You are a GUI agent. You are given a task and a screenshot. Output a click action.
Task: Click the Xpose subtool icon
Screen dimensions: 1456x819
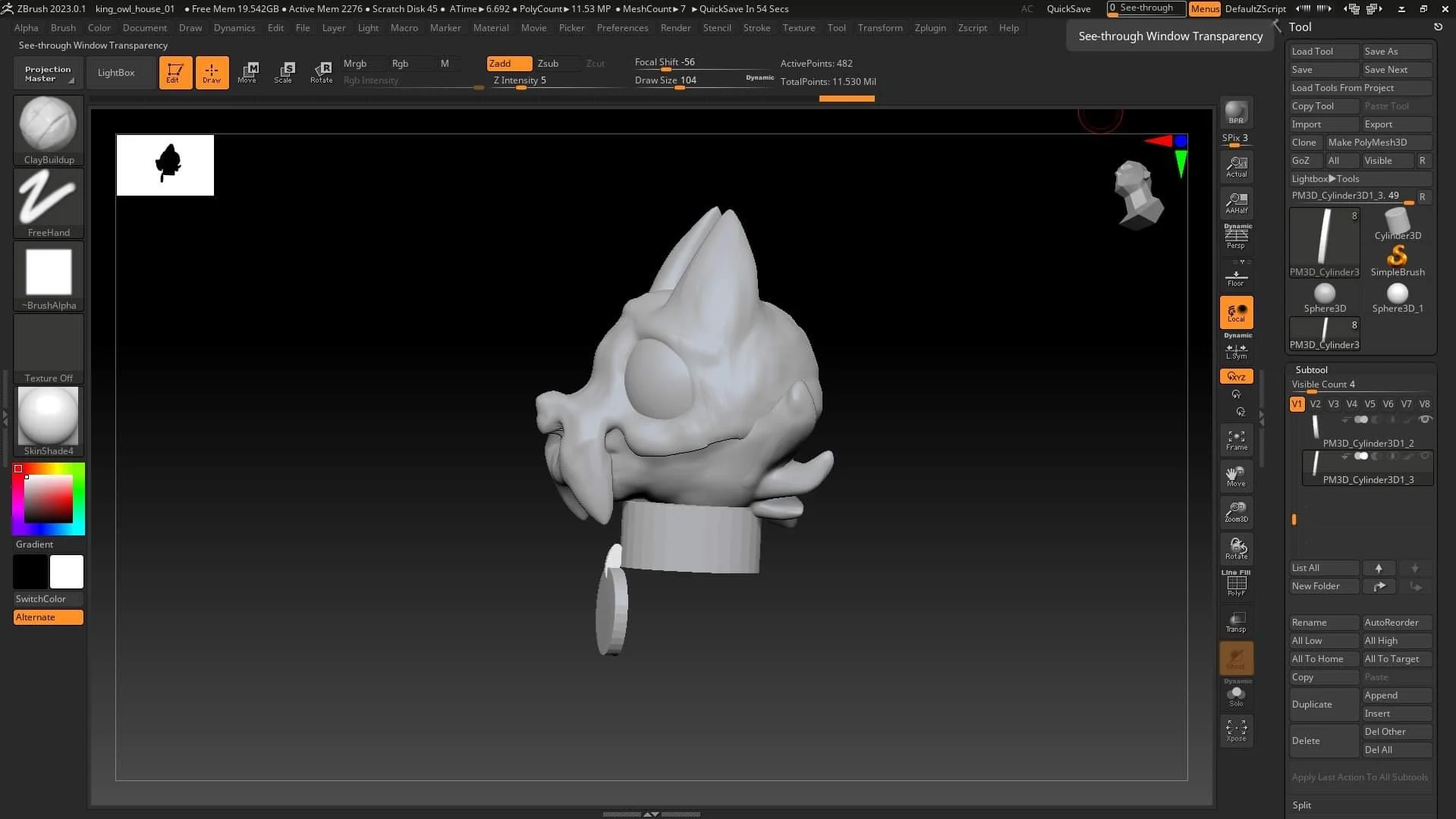pos(1236,731)
